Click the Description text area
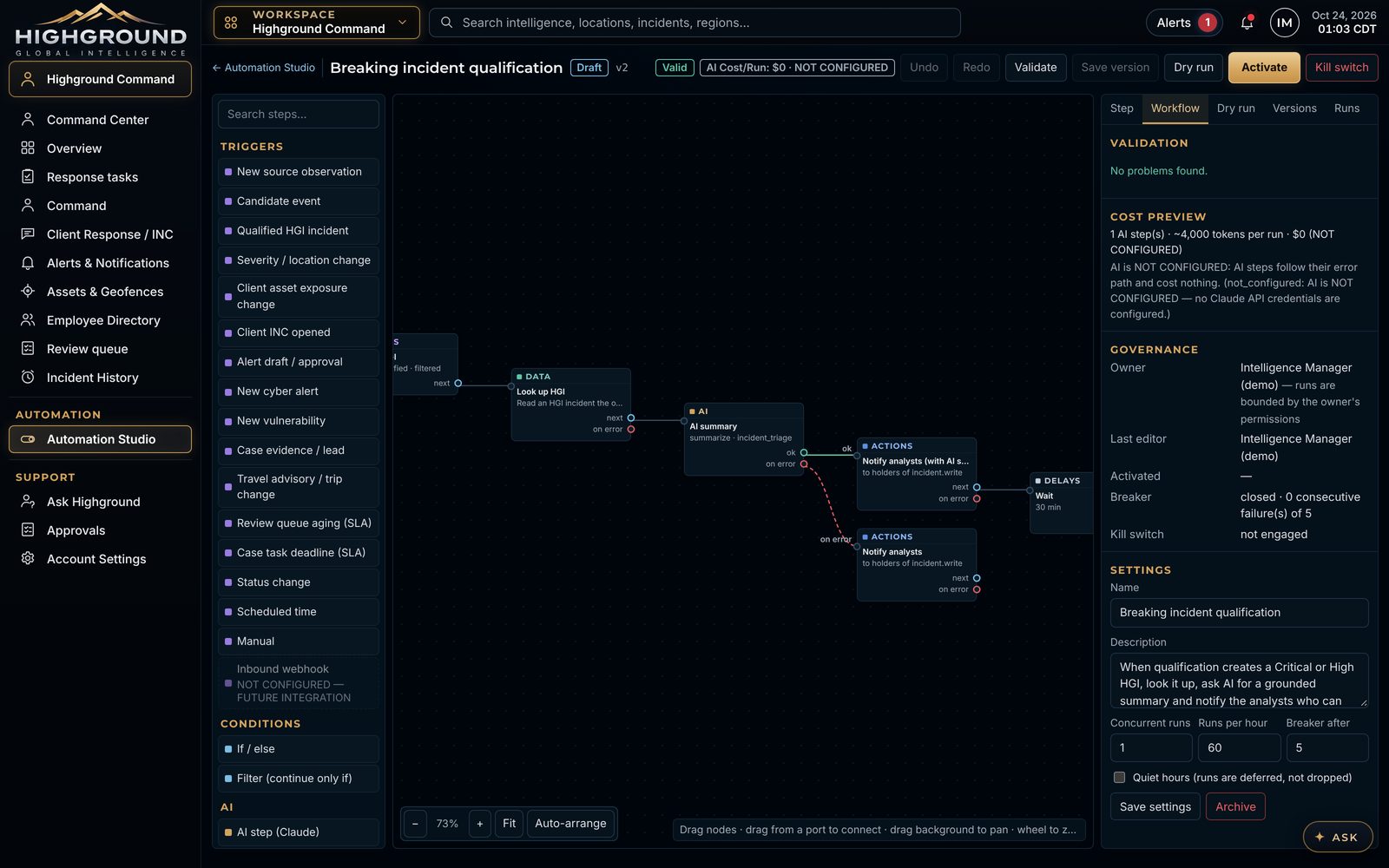The image size is (1389, 868). pyautogui.click(x=1239, y=681)
